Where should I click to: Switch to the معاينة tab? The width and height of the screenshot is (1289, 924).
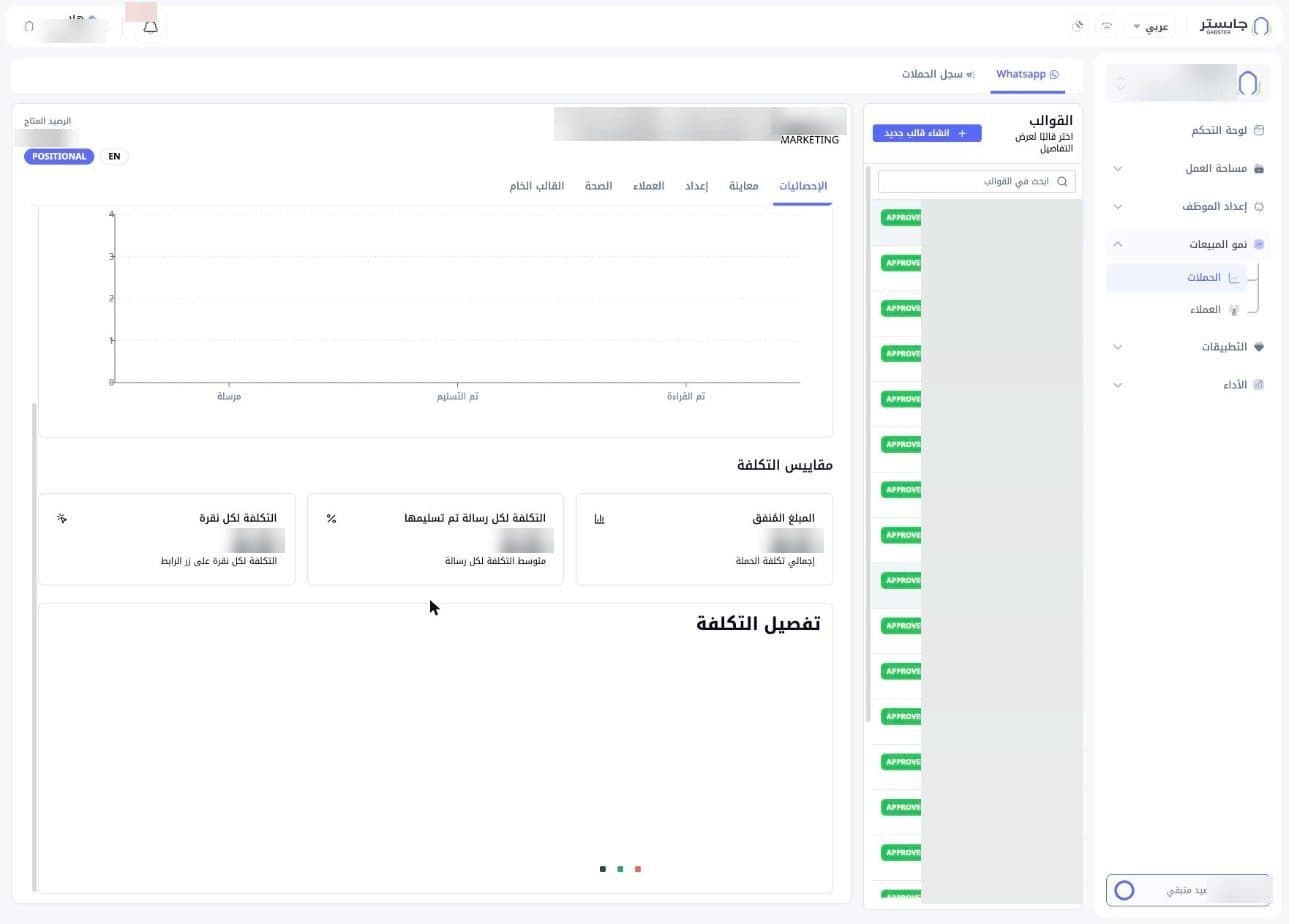click(743, 186)
